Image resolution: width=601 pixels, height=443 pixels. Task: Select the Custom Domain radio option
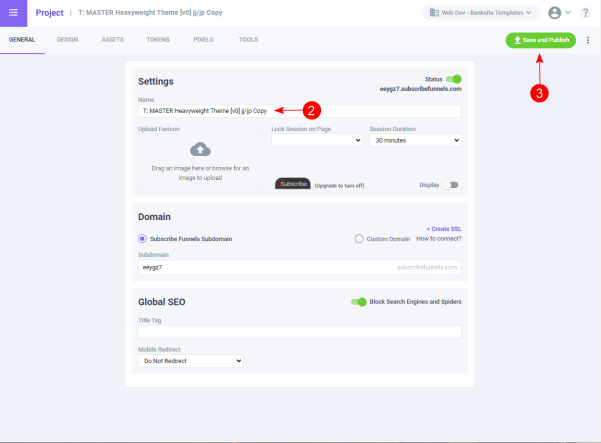point(360,239)
